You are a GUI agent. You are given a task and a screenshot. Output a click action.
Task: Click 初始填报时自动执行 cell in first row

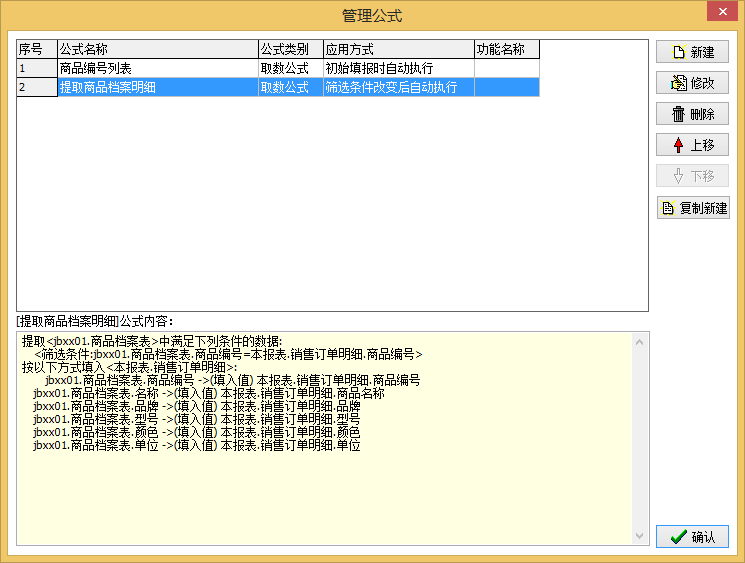(397, 68)
